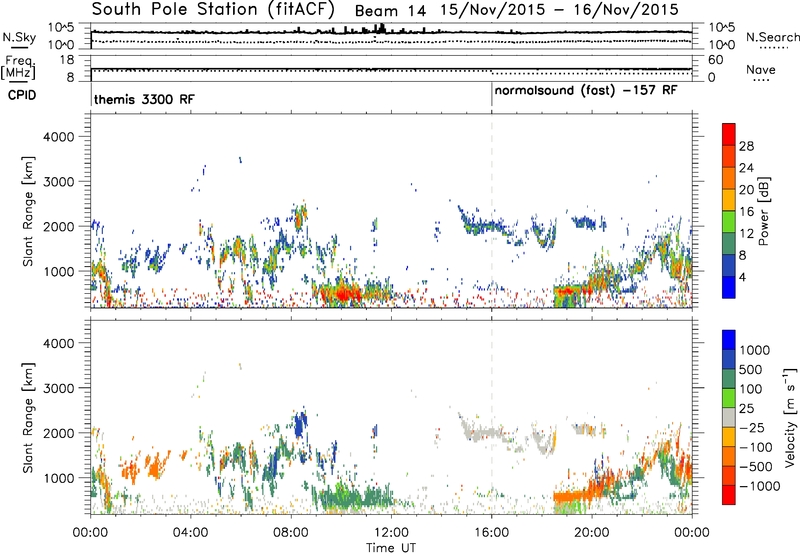This screenshot has width=800, height=554.
Task: Click the 08:00 time tick label
Action: [291, 533]
